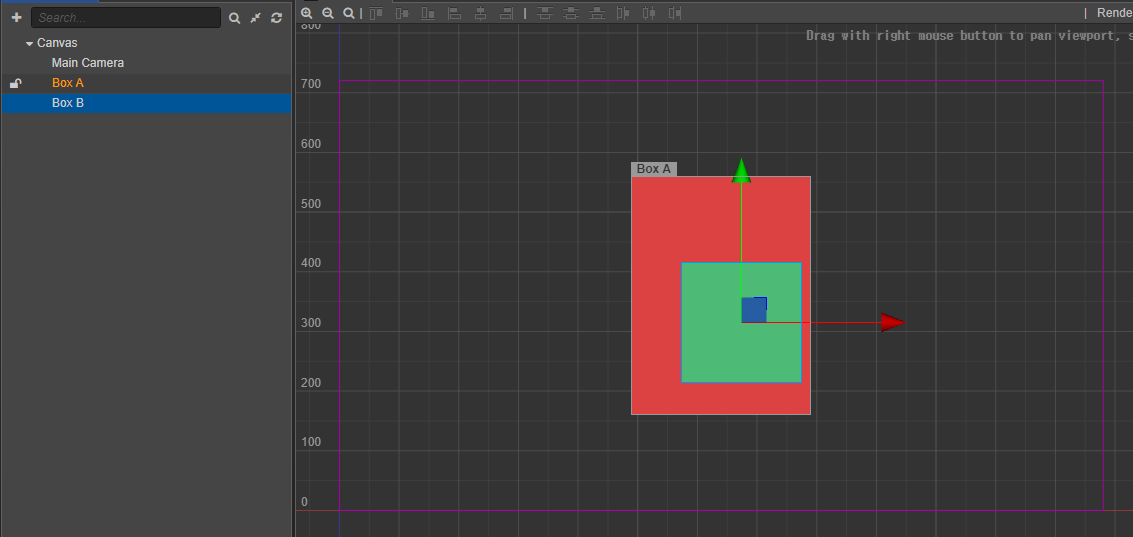The image size is (1133, 537).
Task: Zoom in the scene view
Action: pyautogui.click(x=306, y=13)
